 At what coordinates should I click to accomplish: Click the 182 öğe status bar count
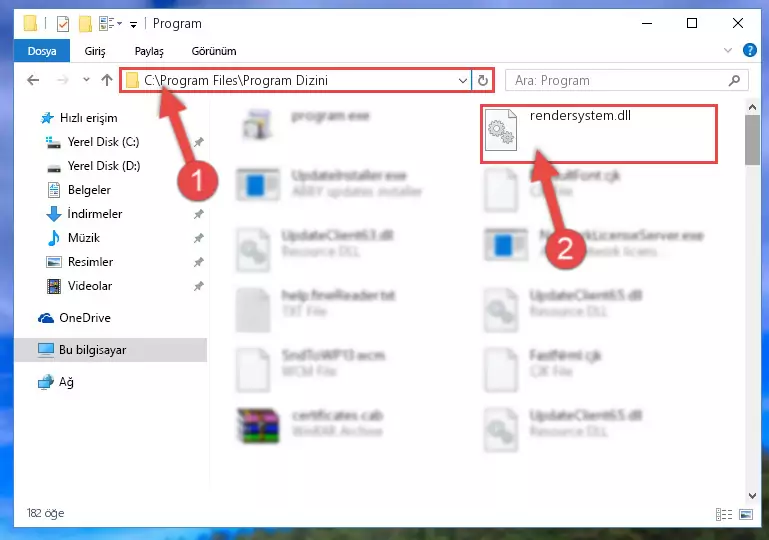[46, 513]
